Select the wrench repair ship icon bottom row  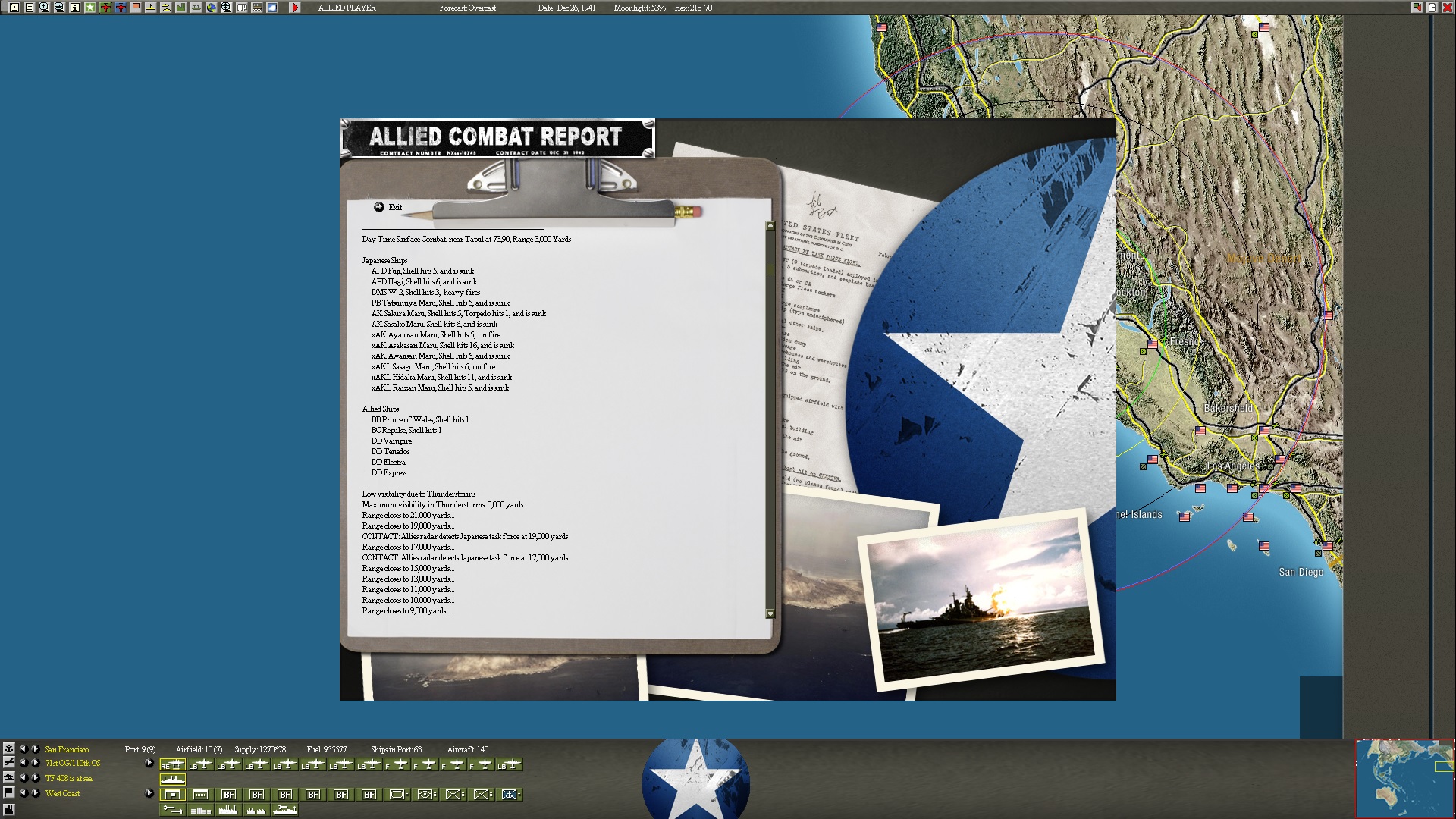pos(285,809)
